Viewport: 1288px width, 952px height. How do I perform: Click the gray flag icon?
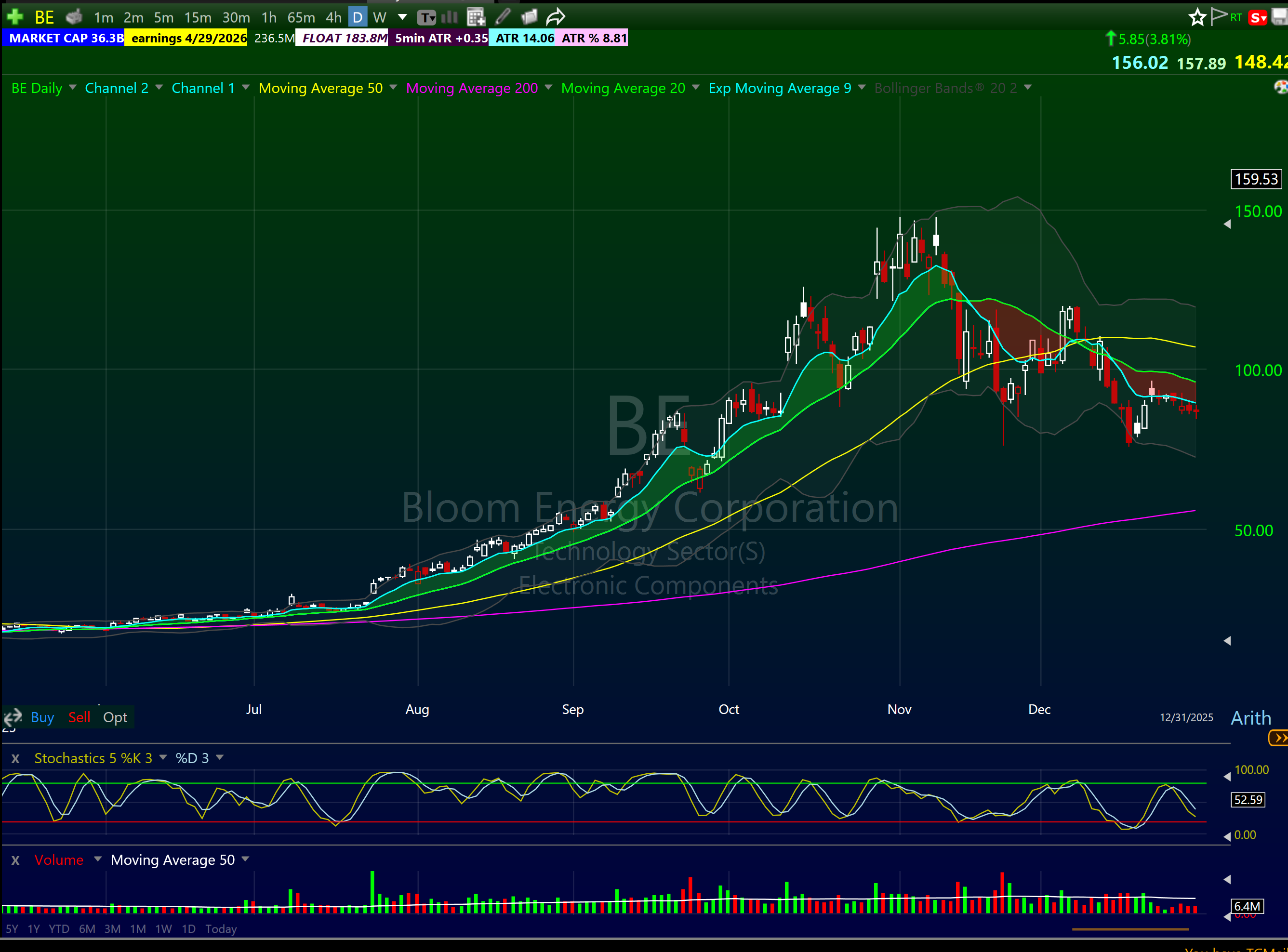pyautogui.click(x=1218, y=17)
